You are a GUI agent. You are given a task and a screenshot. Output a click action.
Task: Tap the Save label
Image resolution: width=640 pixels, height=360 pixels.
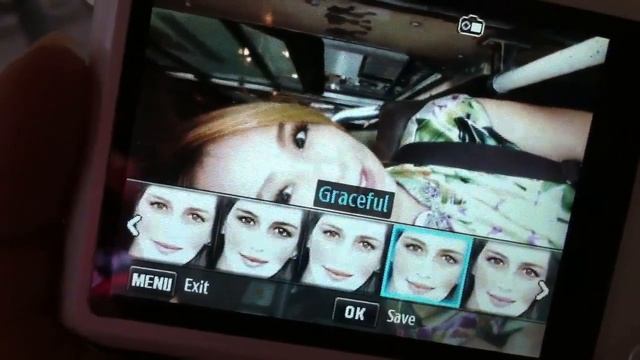tap(401, 317)
